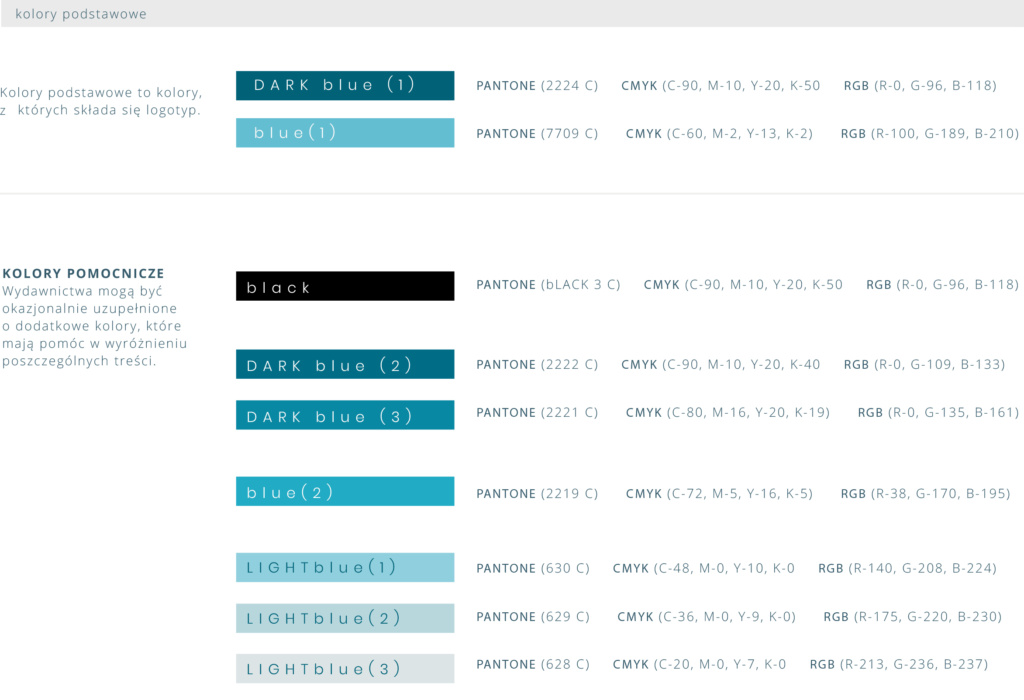Screen dimensions: 1024x700
Task: Click 'PANTONE (2224 C)' text
Action: (x=537, y=86)
